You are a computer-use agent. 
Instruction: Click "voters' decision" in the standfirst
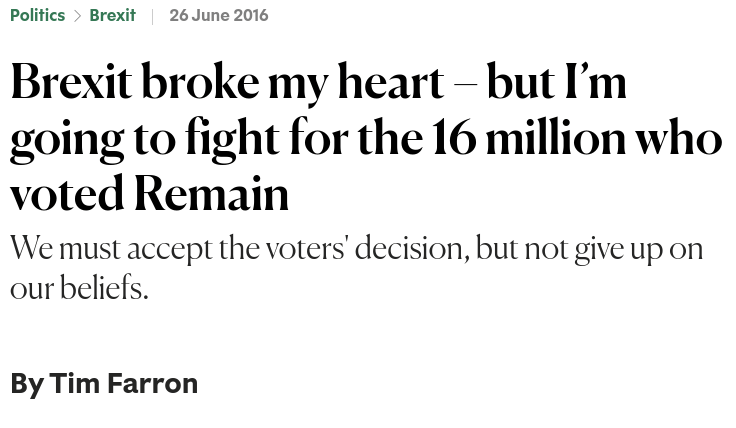click(x=367, y=248)
